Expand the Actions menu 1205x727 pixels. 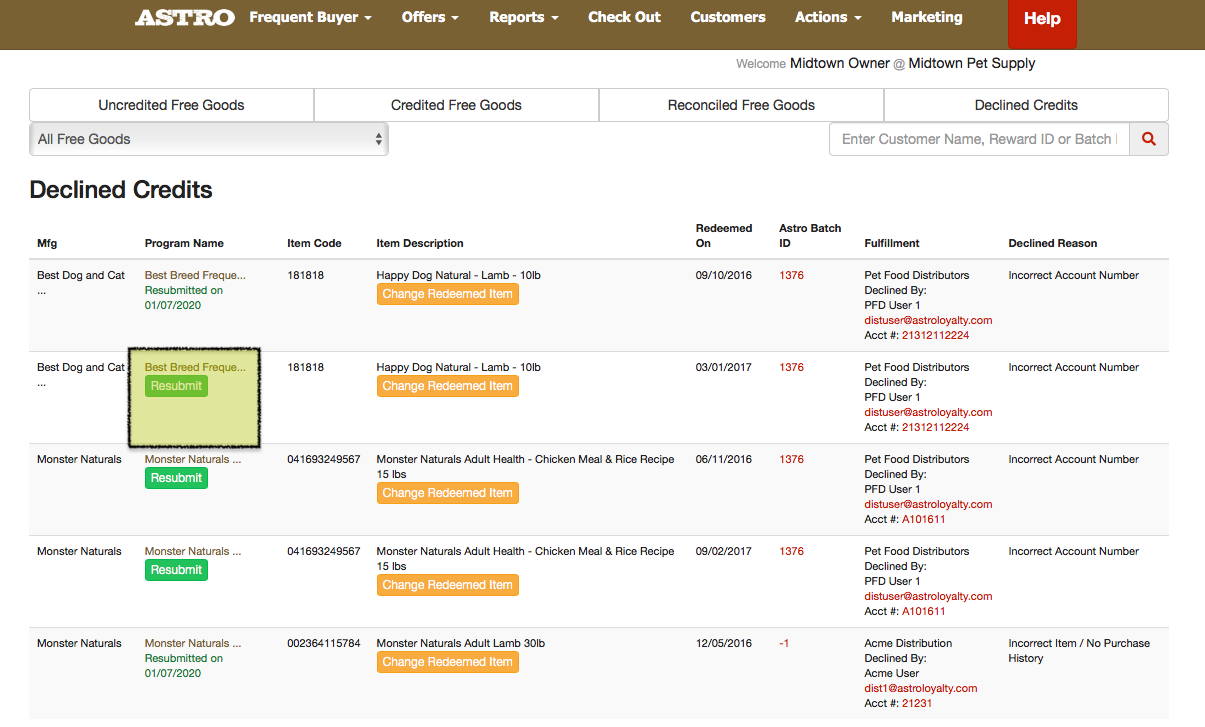828,17
